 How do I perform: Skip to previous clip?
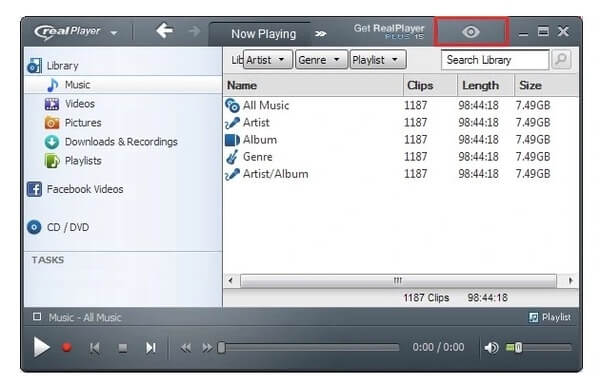(x=95, y=348)
